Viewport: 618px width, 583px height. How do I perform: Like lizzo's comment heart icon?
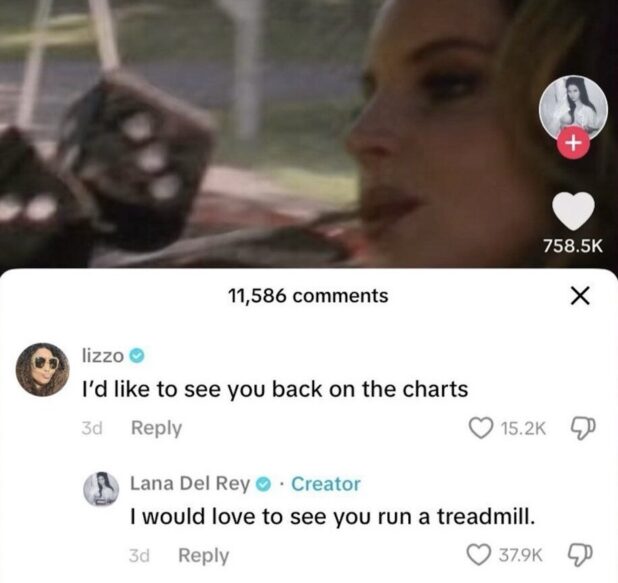481,428
